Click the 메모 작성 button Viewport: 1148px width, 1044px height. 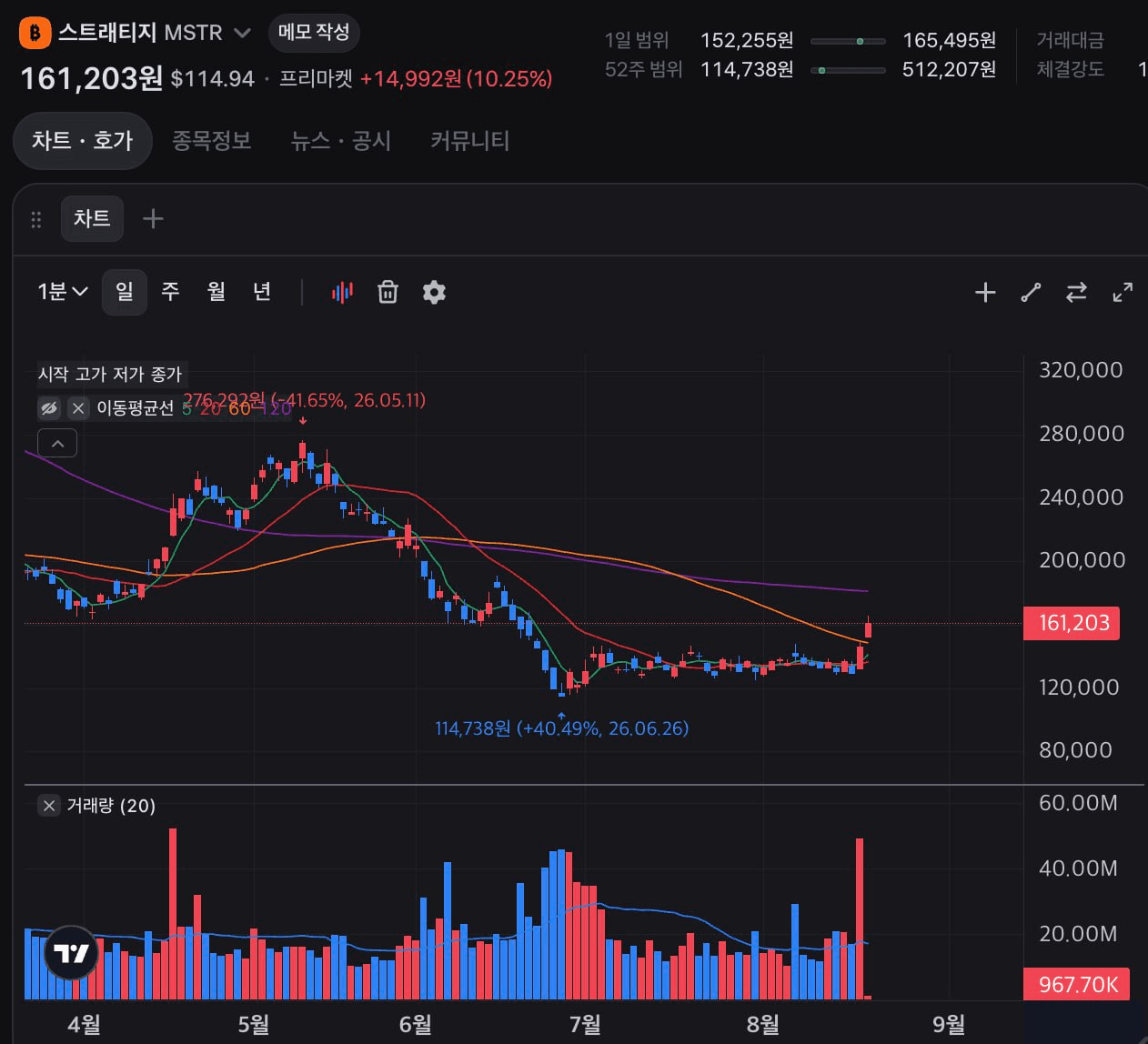click(314, 32)
